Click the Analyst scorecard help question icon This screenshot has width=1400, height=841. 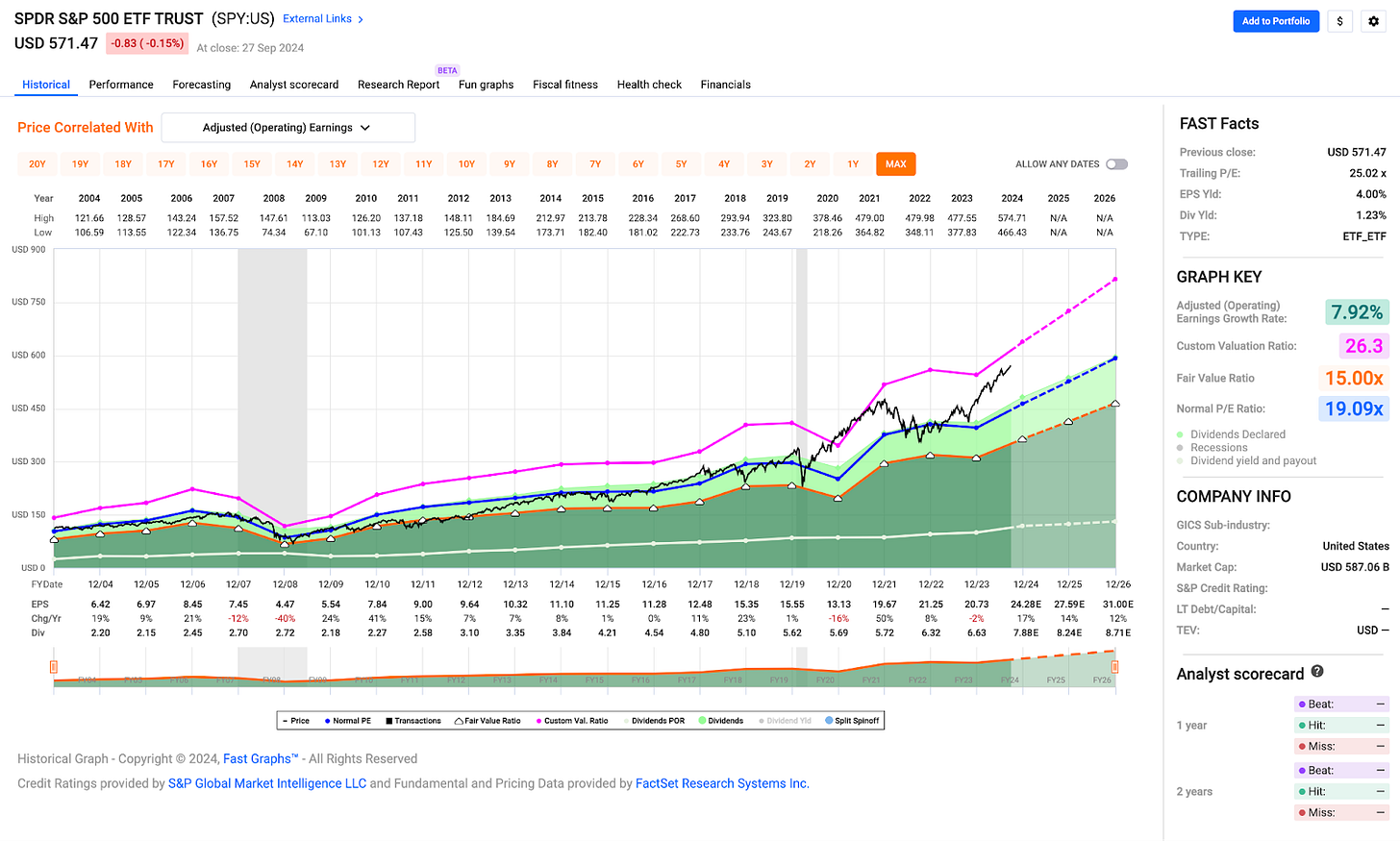(x=1317, y=672)
